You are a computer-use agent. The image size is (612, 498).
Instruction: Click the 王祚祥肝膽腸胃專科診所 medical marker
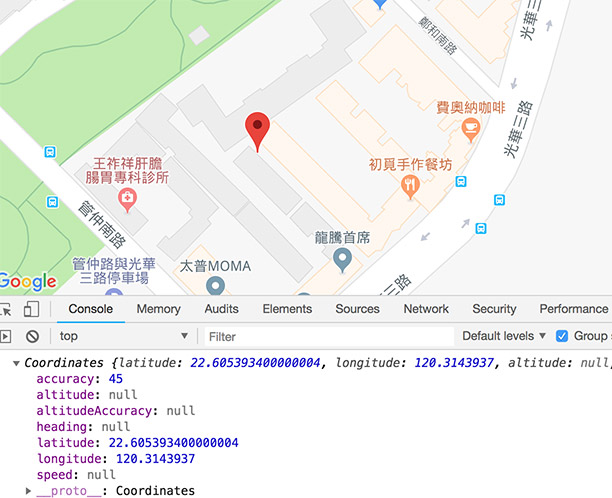point(127,200)
